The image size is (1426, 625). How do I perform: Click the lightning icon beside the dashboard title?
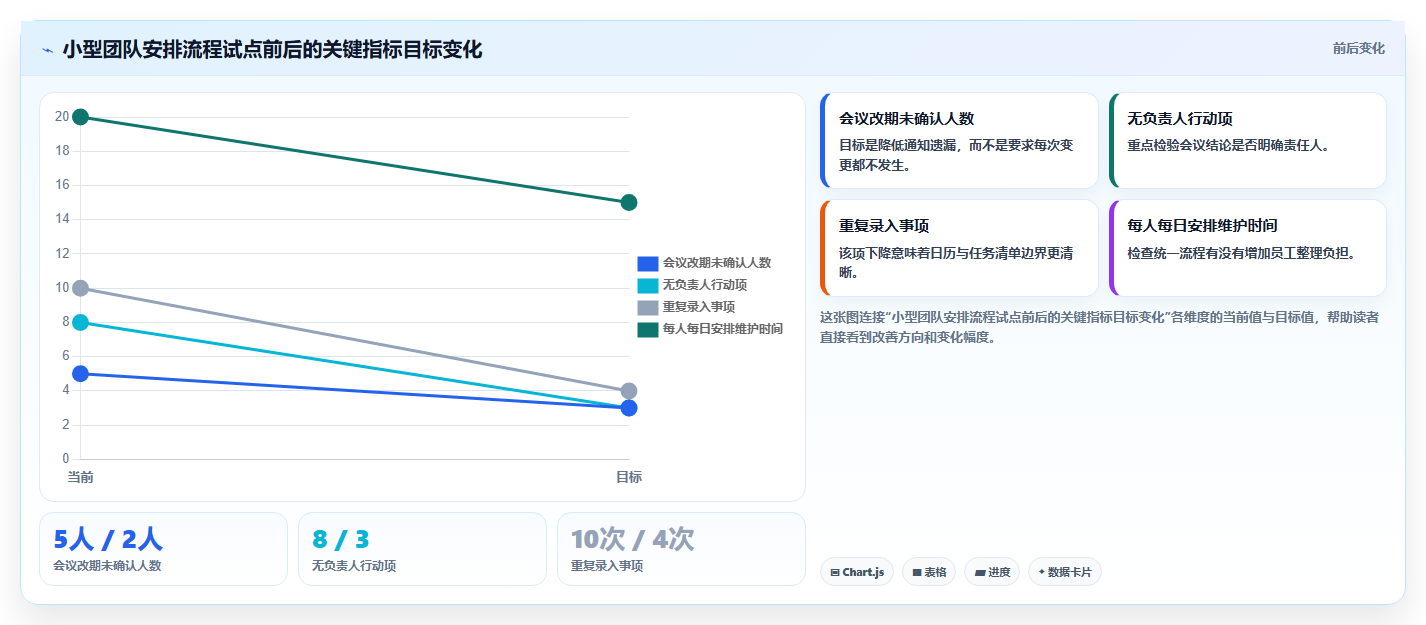pyautogui.click(x=48, y=50)
